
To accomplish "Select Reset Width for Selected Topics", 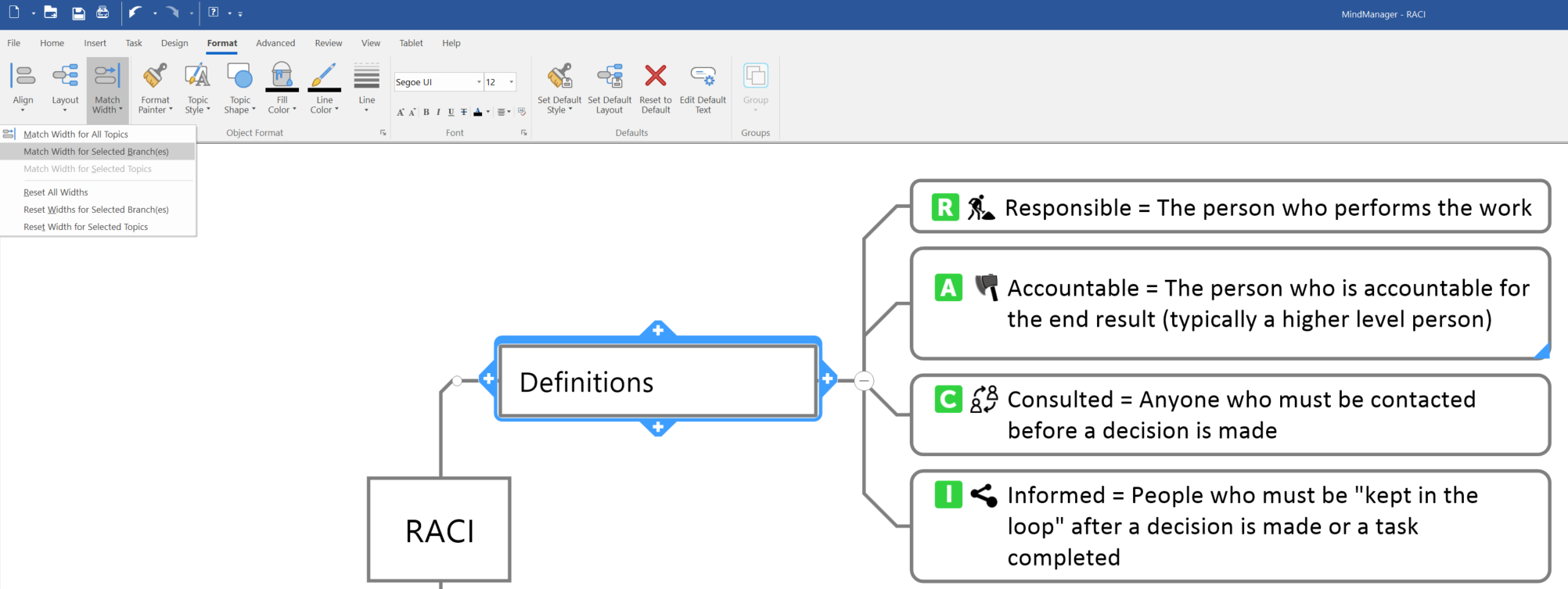I will (x=98, y=227).
